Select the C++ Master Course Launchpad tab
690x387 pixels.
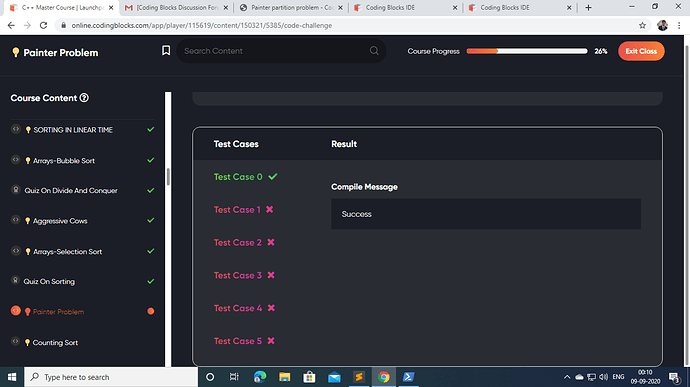(62, 7)
